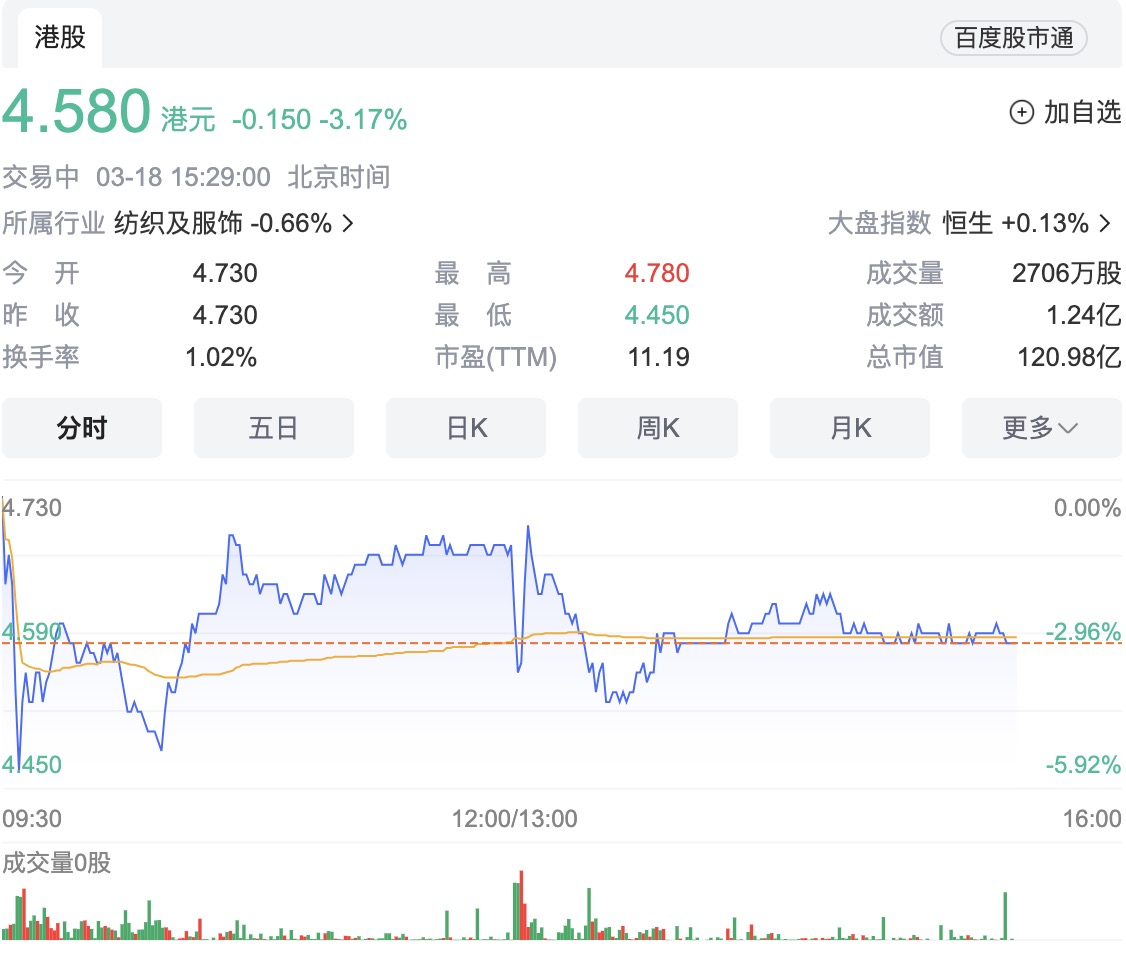Show the 月K candlestick chart
Viewport: 1126px width, 964px height.
point(850,428)
